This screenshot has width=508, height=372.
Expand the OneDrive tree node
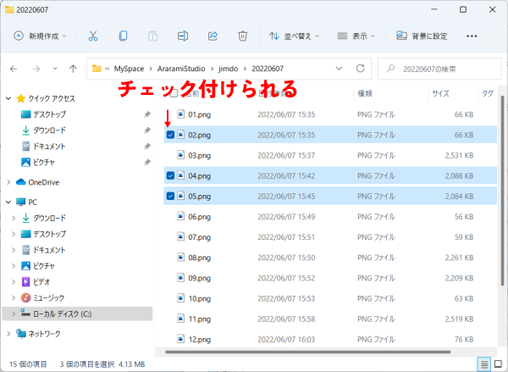click(x=9, y=182)
